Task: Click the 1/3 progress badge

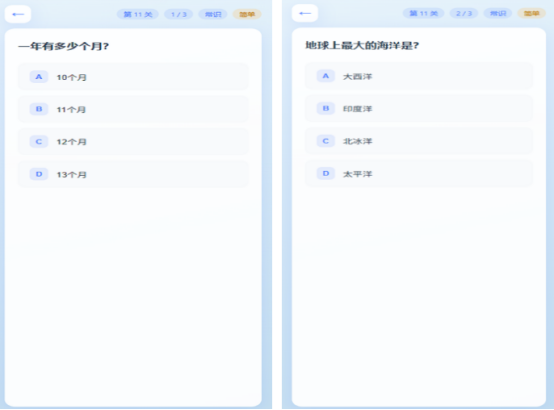Action: (178, 14)
